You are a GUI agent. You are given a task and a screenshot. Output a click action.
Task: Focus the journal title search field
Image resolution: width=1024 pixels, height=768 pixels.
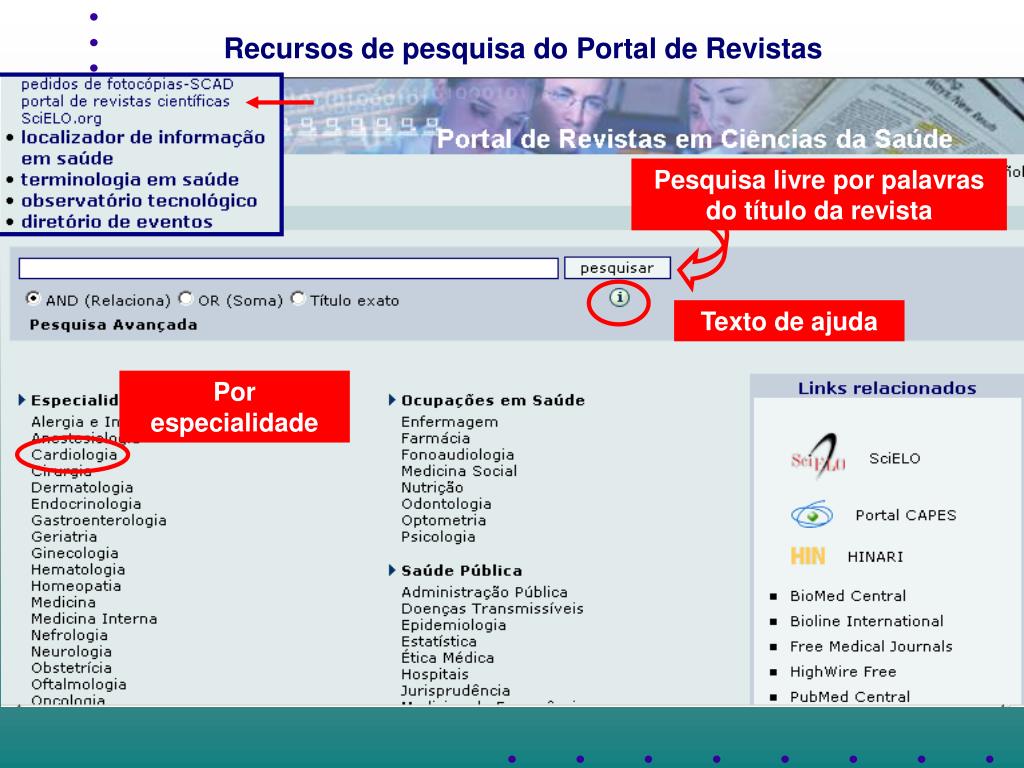[x=289, y=268]
